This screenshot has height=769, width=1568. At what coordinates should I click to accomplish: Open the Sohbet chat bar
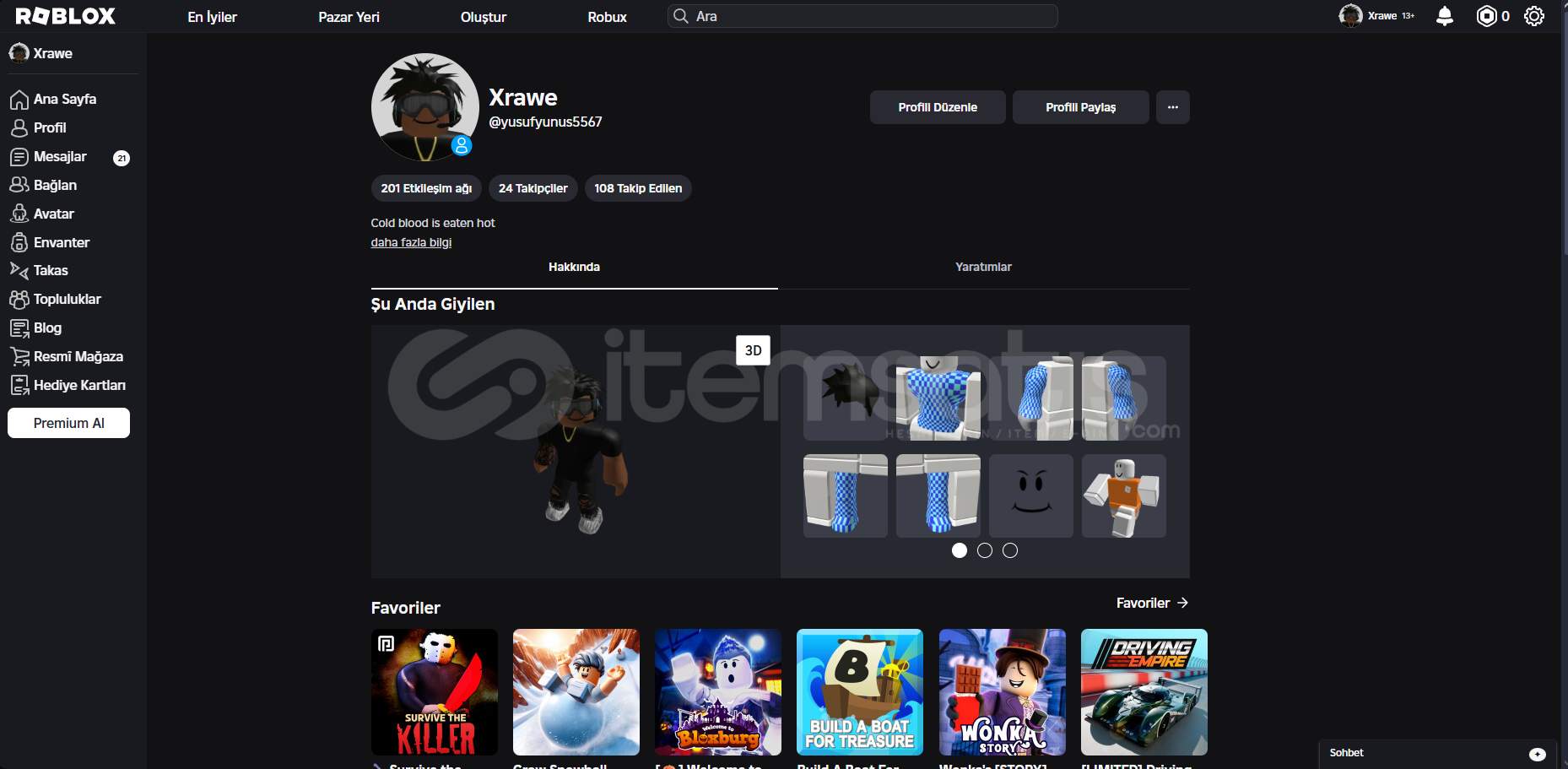click(x=1438, y=754)
